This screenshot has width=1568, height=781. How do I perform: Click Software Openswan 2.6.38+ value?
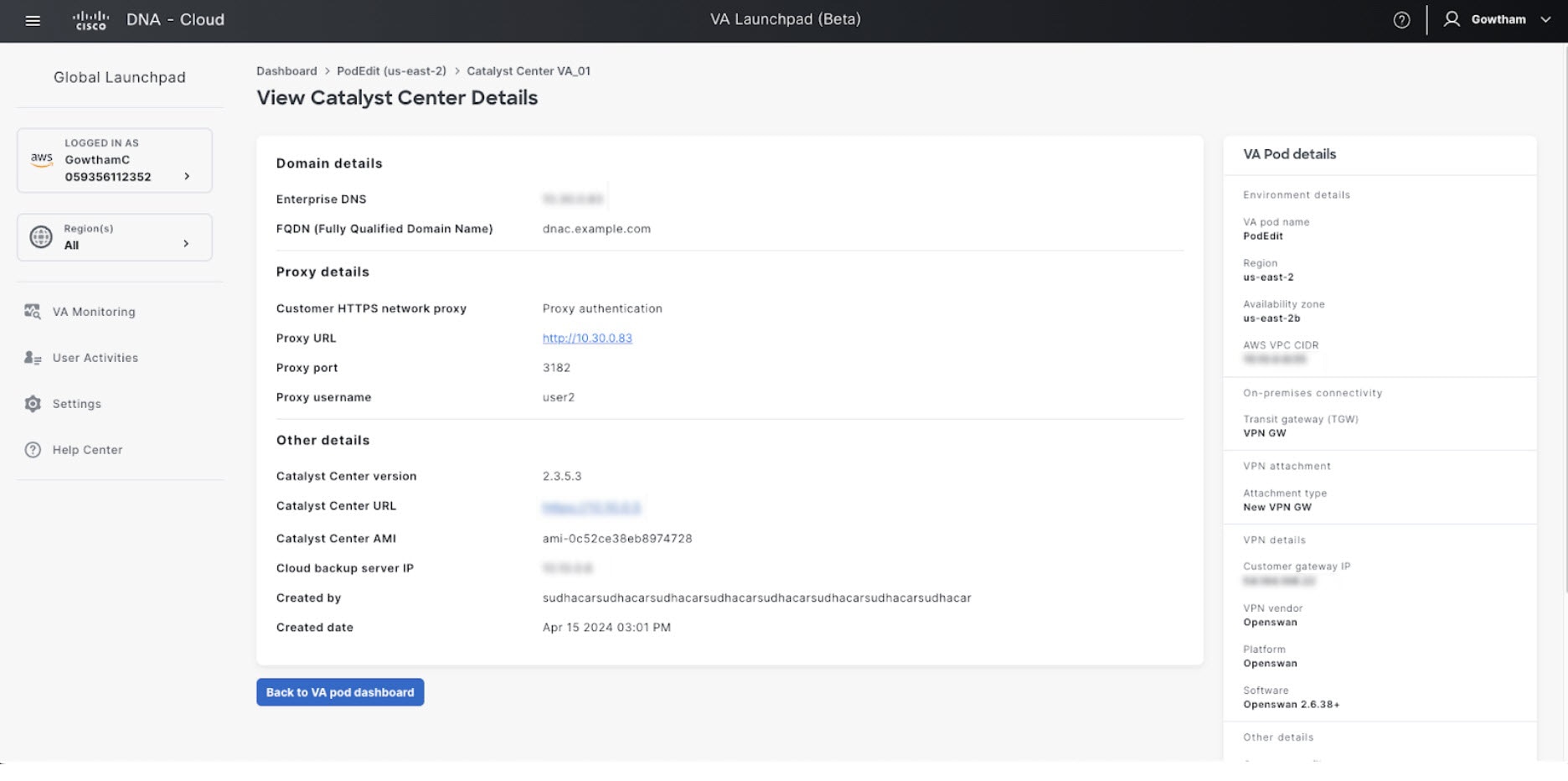tap(1292, 705)
